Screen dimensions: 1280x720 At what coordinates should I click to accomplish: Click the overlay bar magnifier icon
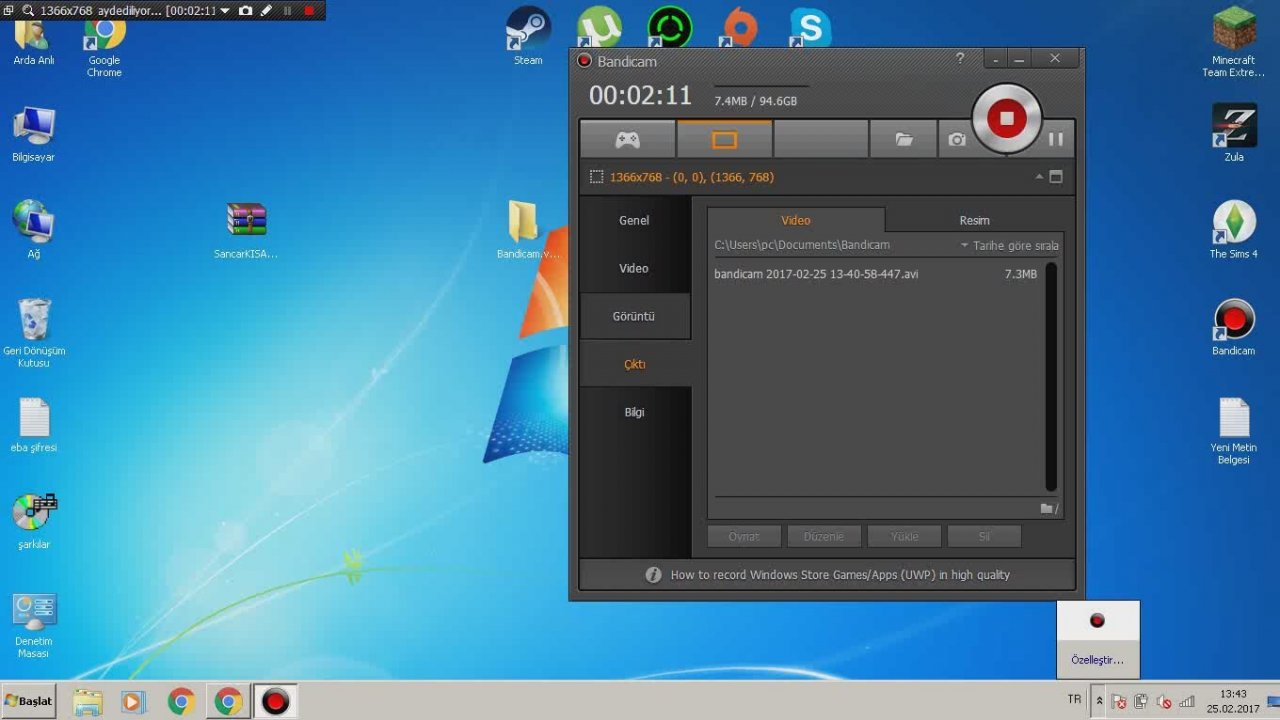(x=27, y=10)
